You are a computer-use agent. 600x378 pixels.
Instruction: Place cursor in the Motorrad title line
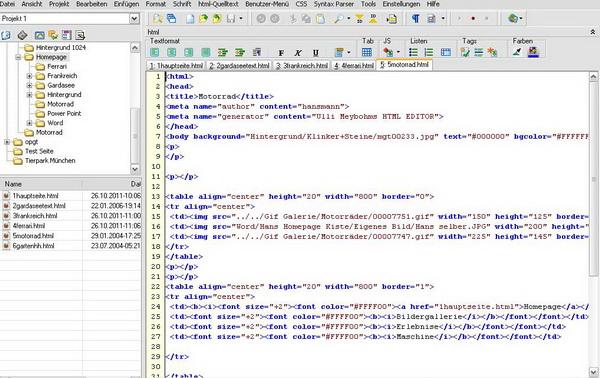(220, 96)
